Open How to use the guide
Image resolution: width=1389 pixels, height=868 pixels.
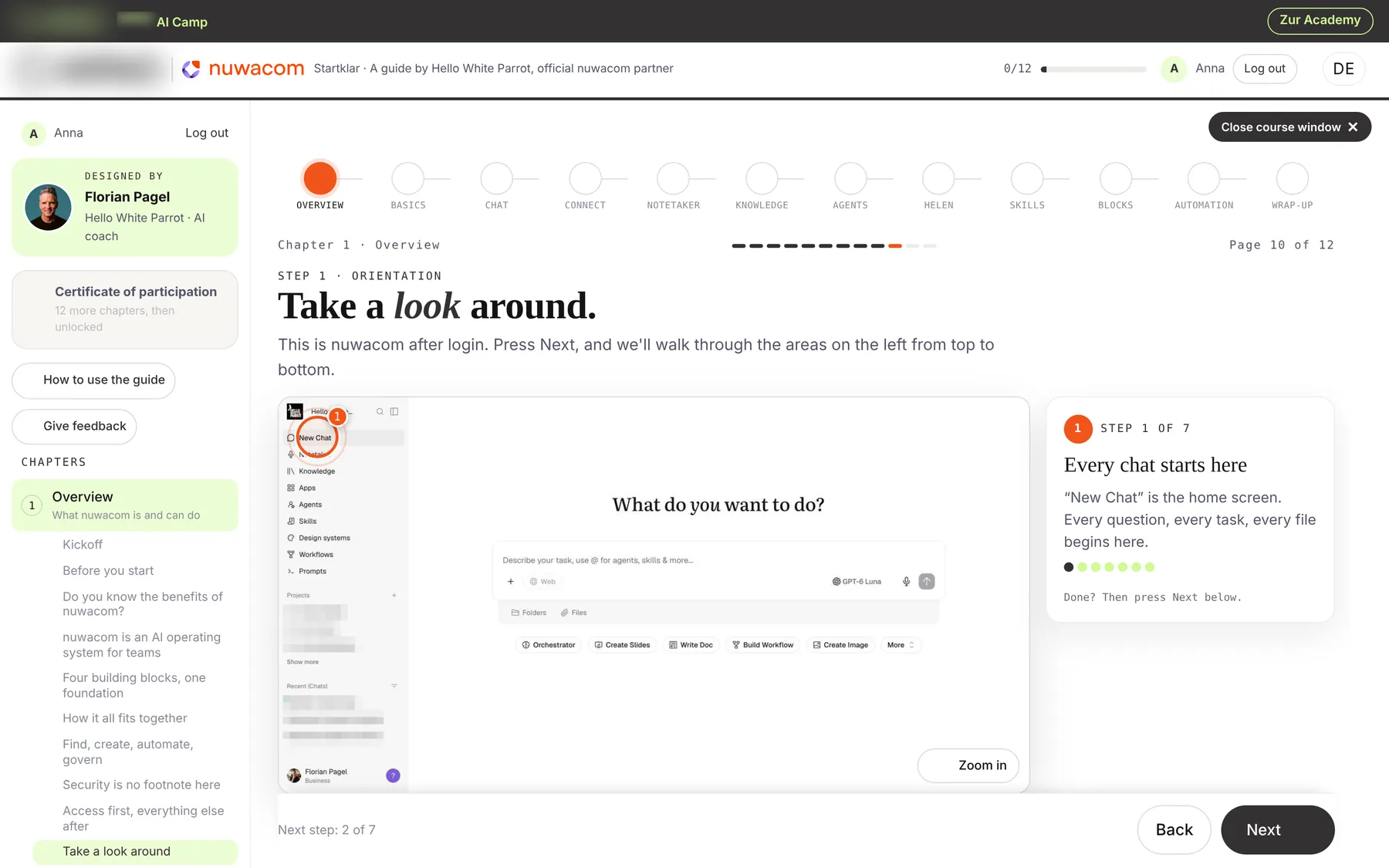click(93, 380)
